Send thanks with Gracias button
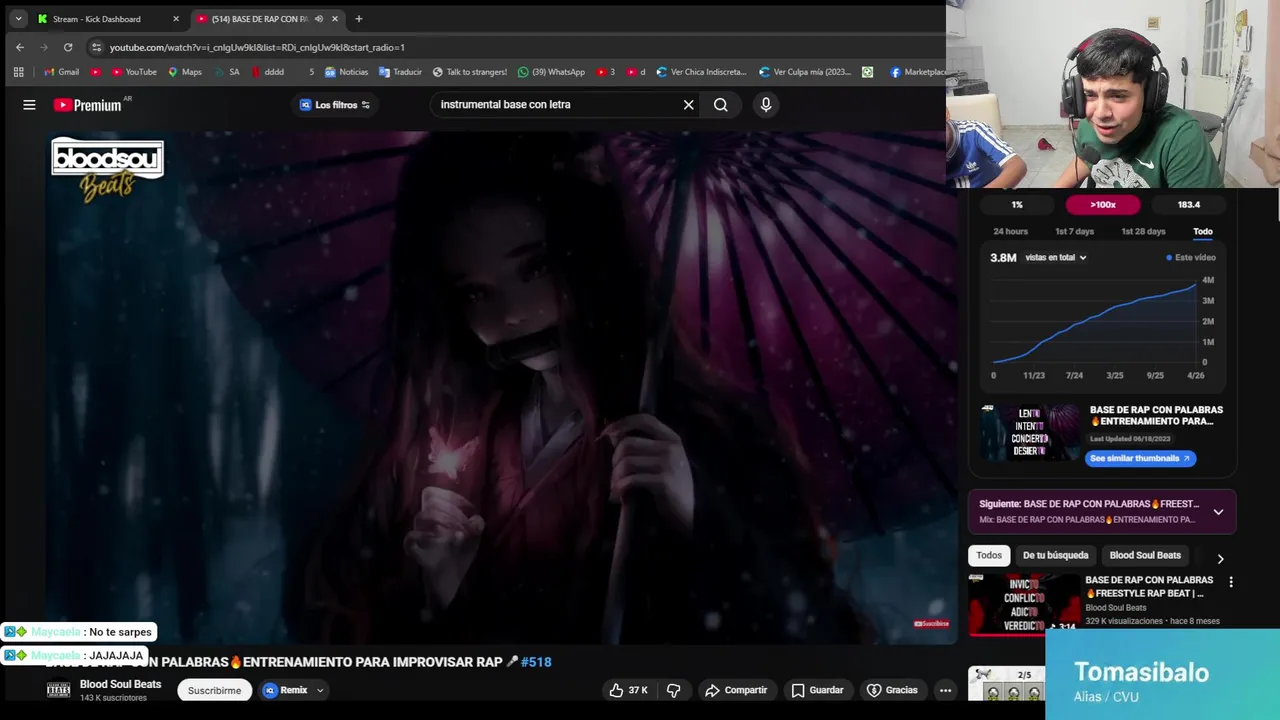The width and height of the screenshot is (1280, 720). click(892, 690)
